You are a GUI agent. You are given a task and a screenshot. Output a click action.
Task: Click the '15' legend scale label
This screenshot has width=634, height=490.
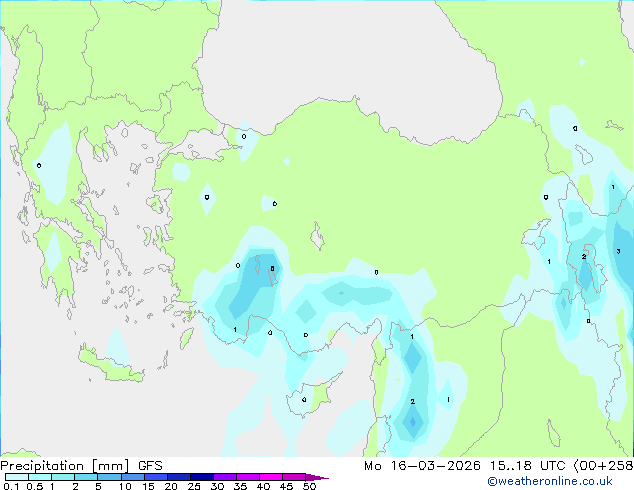[x=148, y=486]
